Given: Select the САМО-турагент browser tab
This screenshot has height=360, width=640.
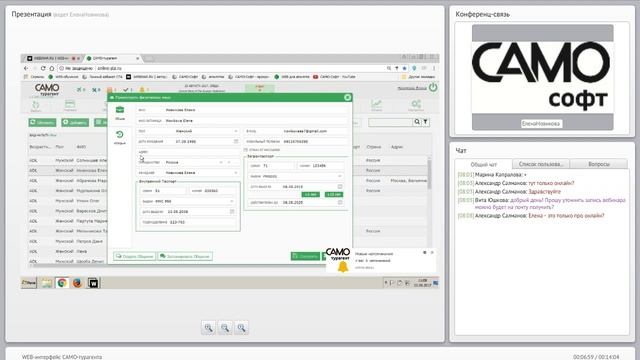Looking at the screenshot, I should click(112, 58).
